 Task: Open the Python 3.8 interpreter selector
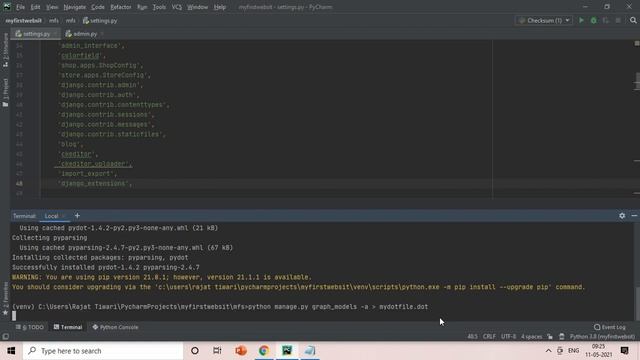click(602, 337)
